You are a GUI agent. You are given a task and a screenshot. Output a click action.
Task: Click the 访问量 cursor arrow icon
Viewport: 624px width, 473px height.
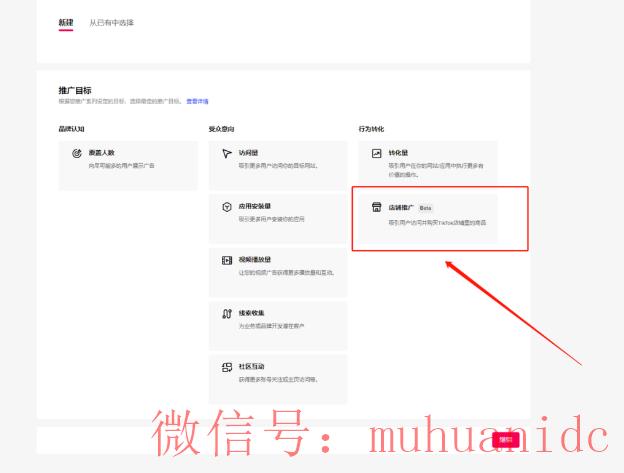pos(227,153)
